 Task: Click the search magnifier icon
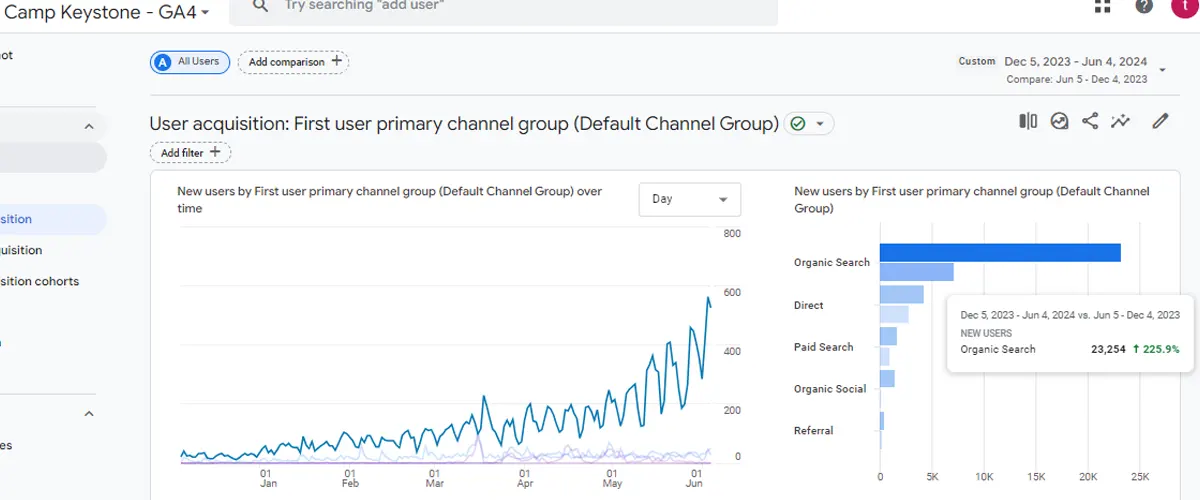pyautogui.click(x=260, y=6)
